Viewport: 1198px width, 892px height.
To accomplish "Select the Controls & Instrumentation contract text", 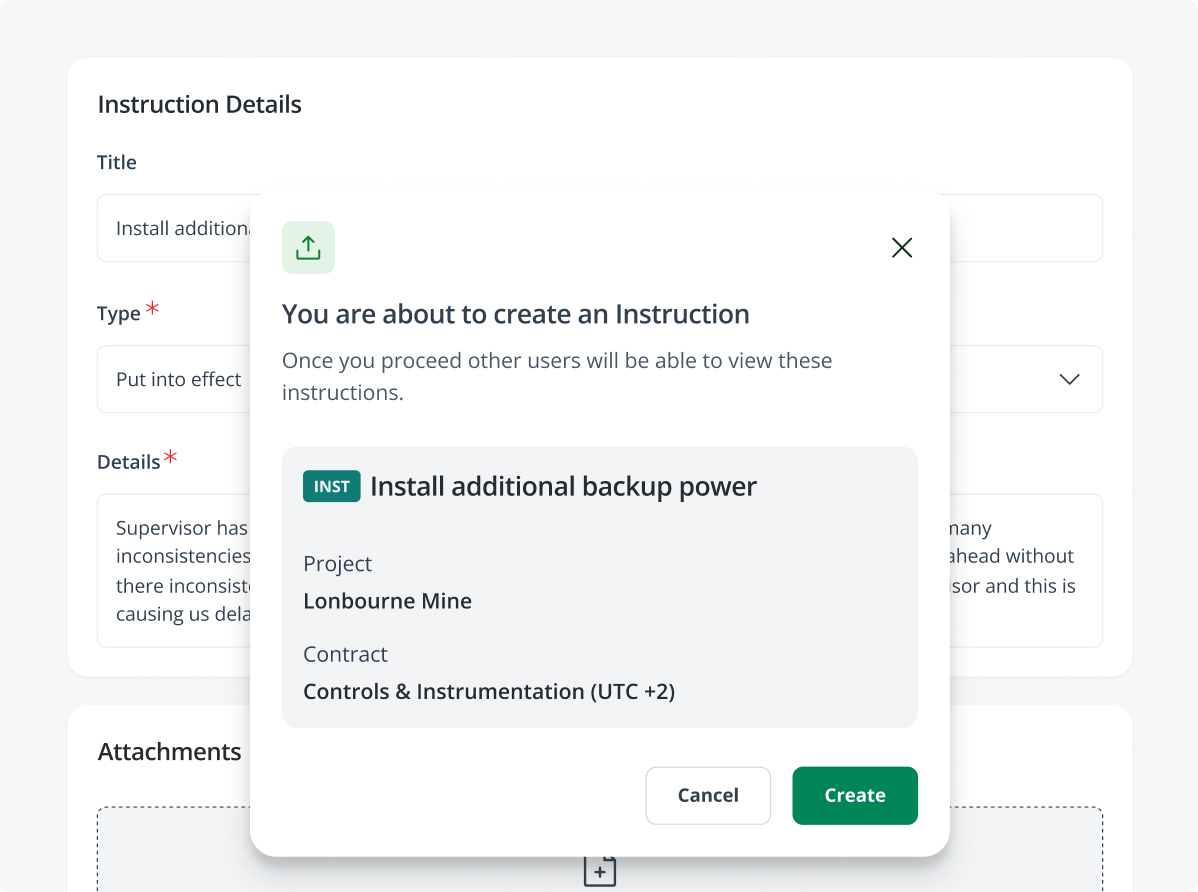I will coord(489,691).
